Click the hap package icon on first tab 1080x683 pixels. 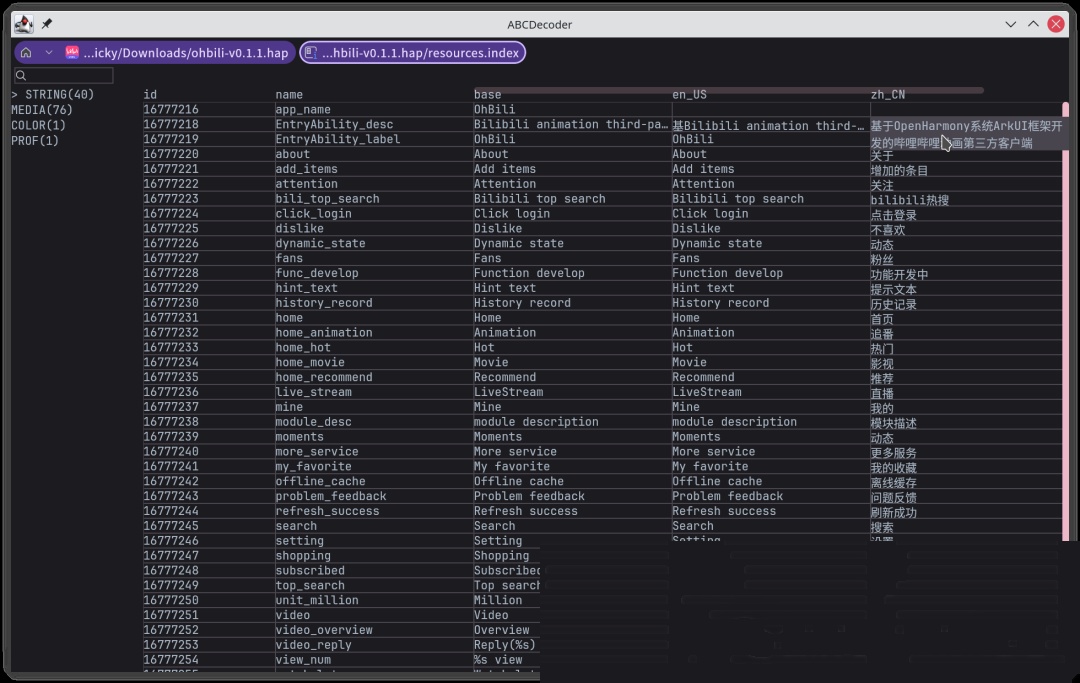[72, 53]
